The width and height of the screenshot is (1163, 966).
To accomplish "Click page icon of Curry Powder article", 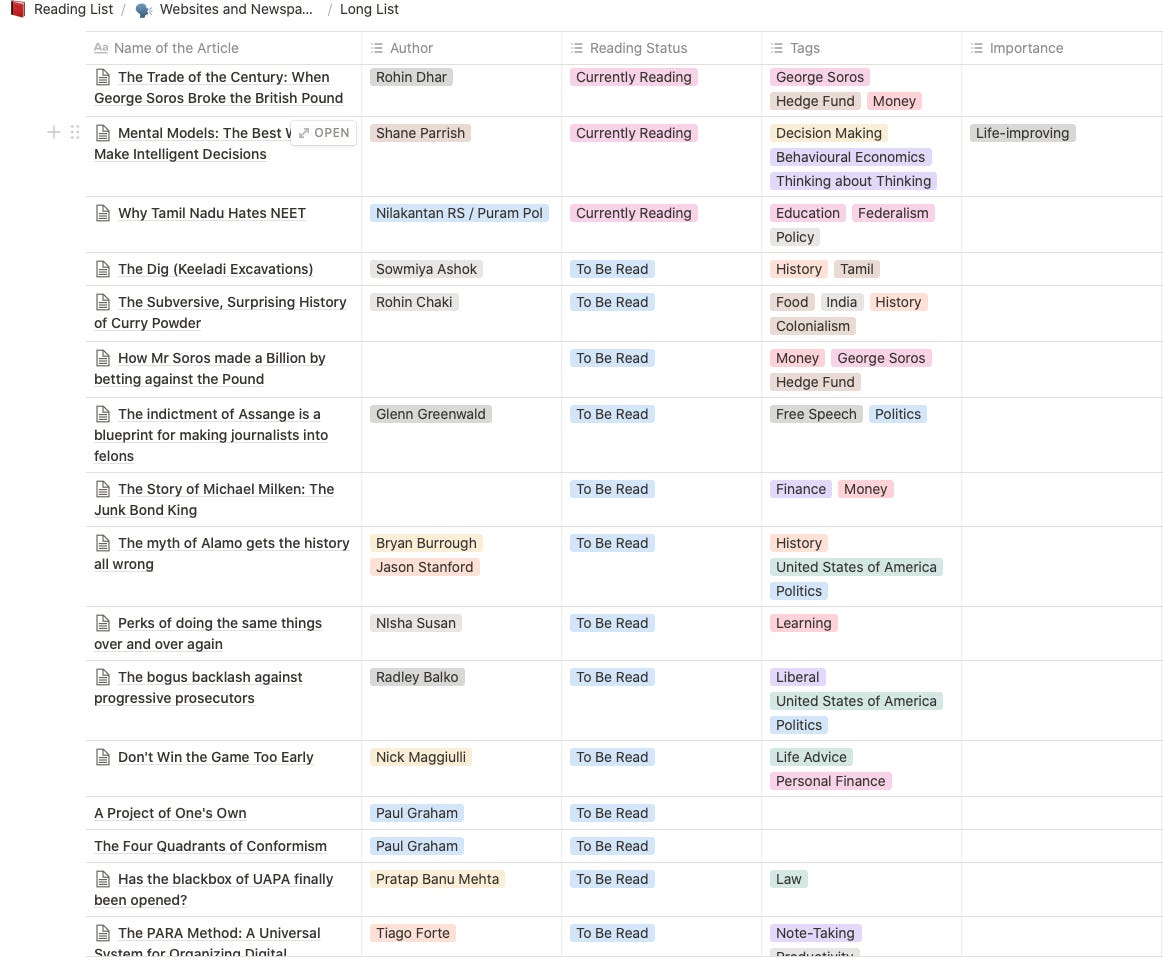I will point(103,302).
